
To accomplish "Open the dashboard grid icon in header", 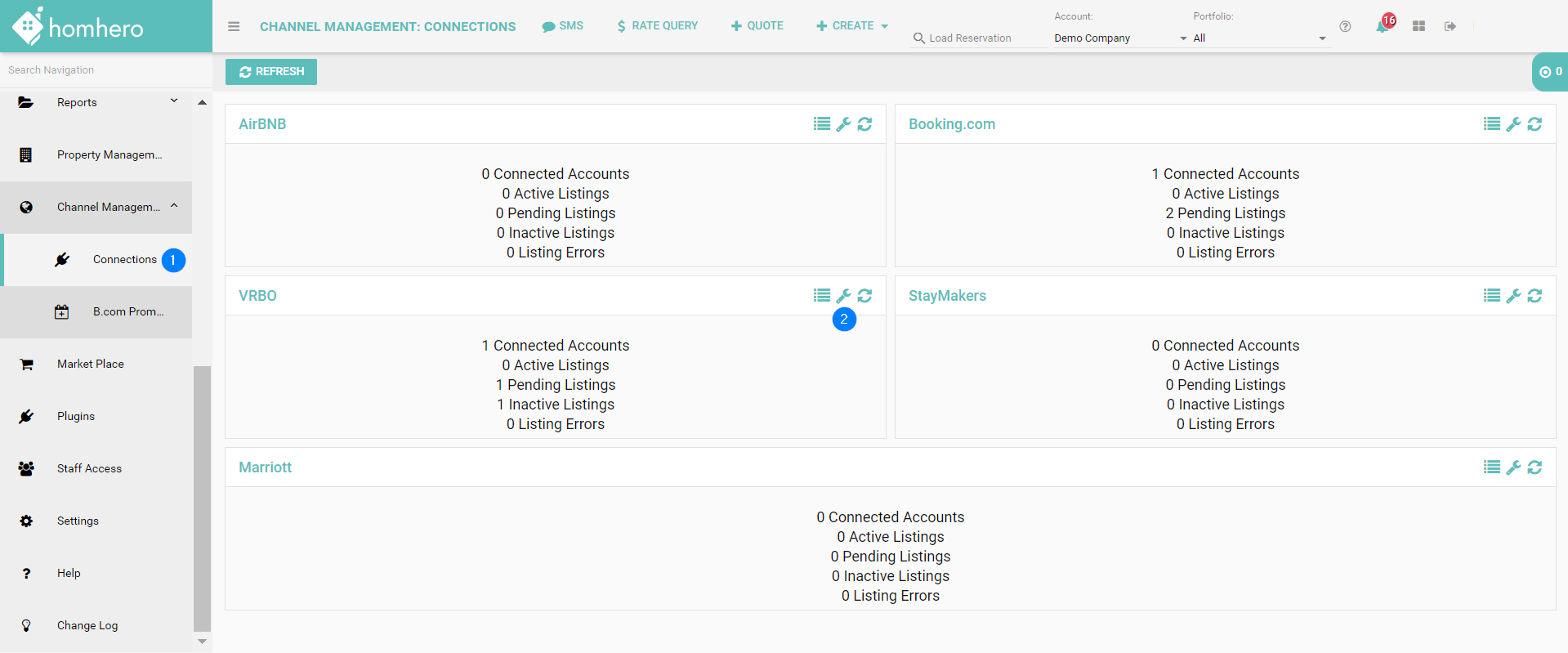I will 1418,27.
